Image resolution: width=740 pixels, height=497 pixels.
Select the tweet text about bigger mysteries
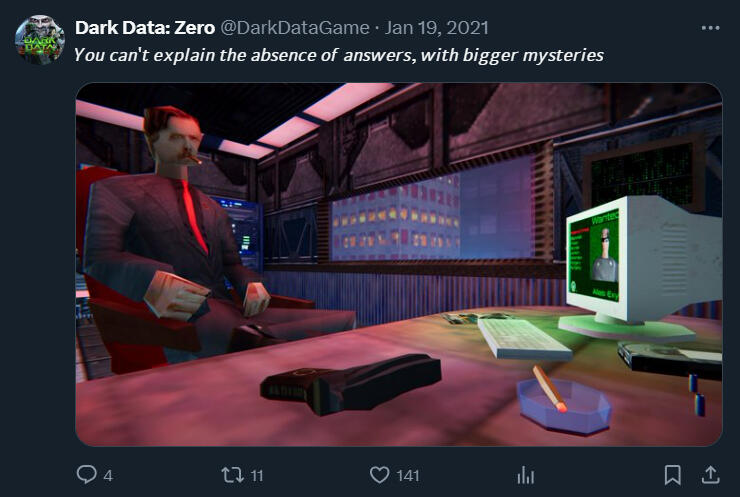[338, 55]
